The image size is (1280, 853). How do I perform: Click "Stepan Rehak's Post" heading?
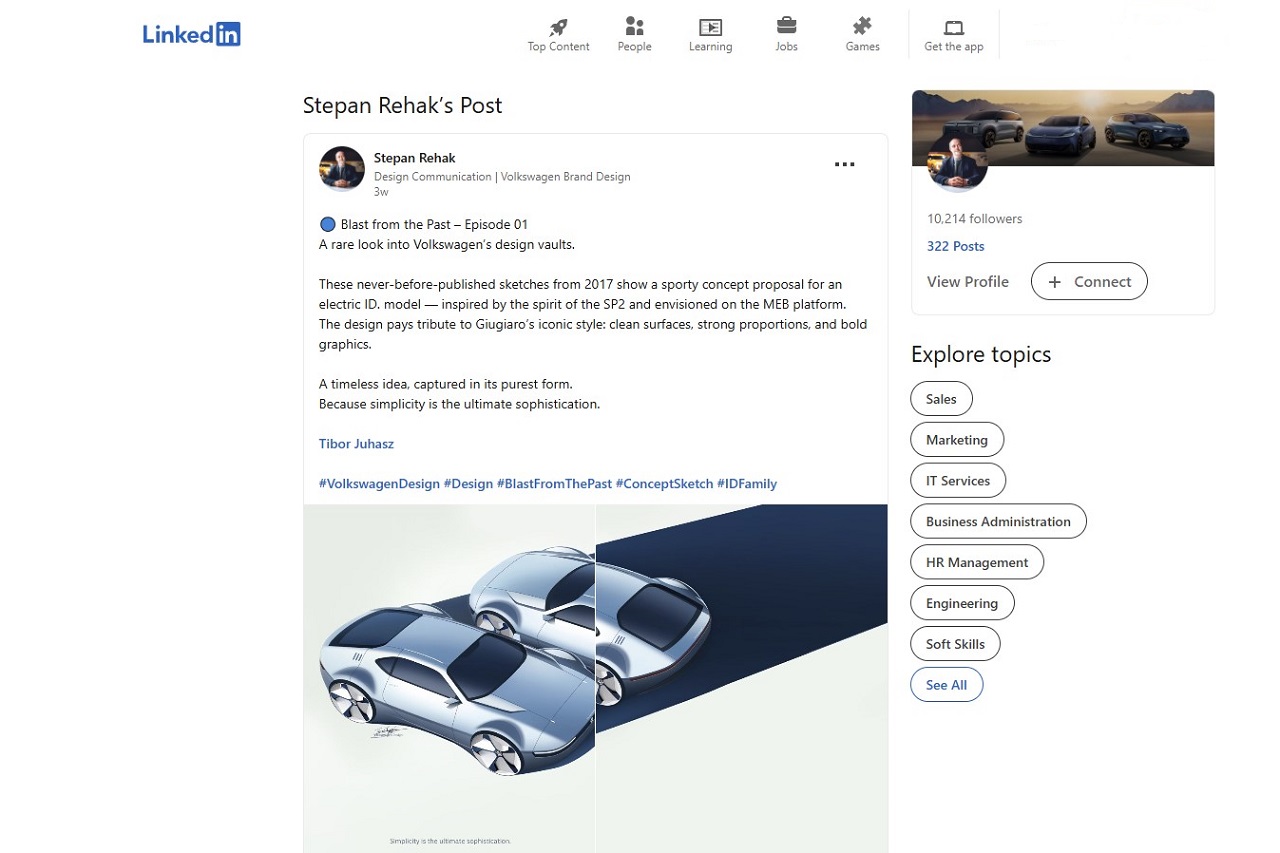[x=402, y=105]
